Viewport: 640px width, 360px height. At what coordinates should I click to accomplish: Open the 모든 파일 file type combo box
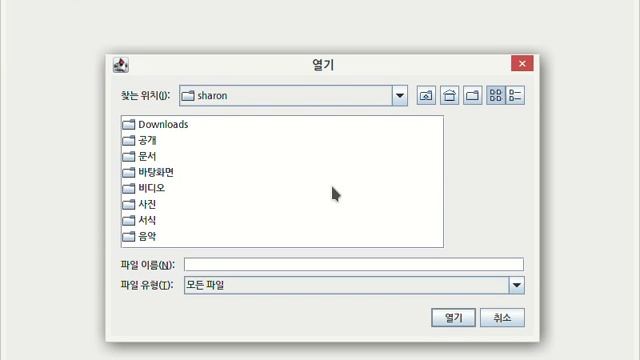click(354, 285)
